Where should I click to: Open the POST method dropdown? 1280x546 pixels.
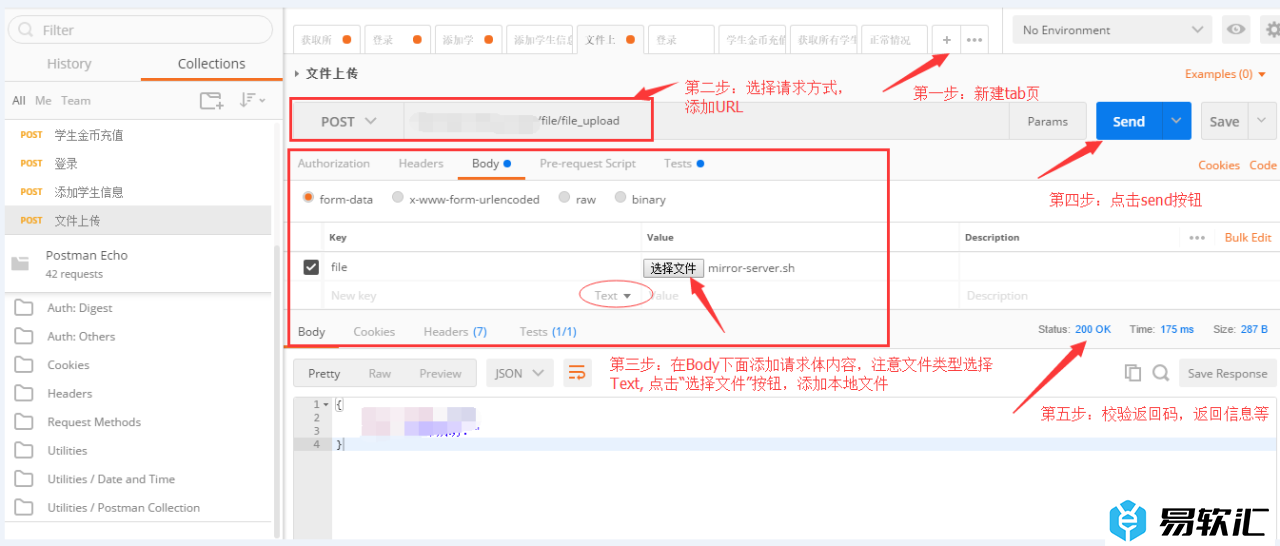(348, 121)
